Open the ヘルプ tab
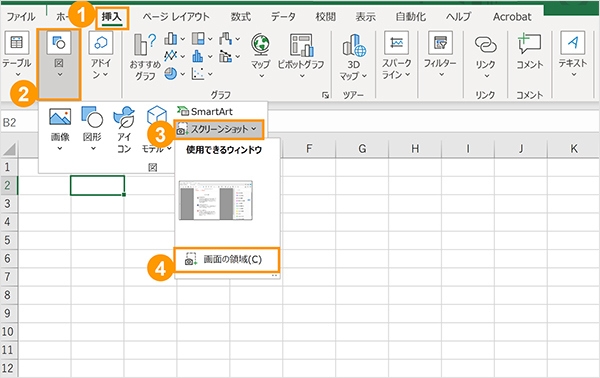Screen dimensions: 600x378 point(458,17)
